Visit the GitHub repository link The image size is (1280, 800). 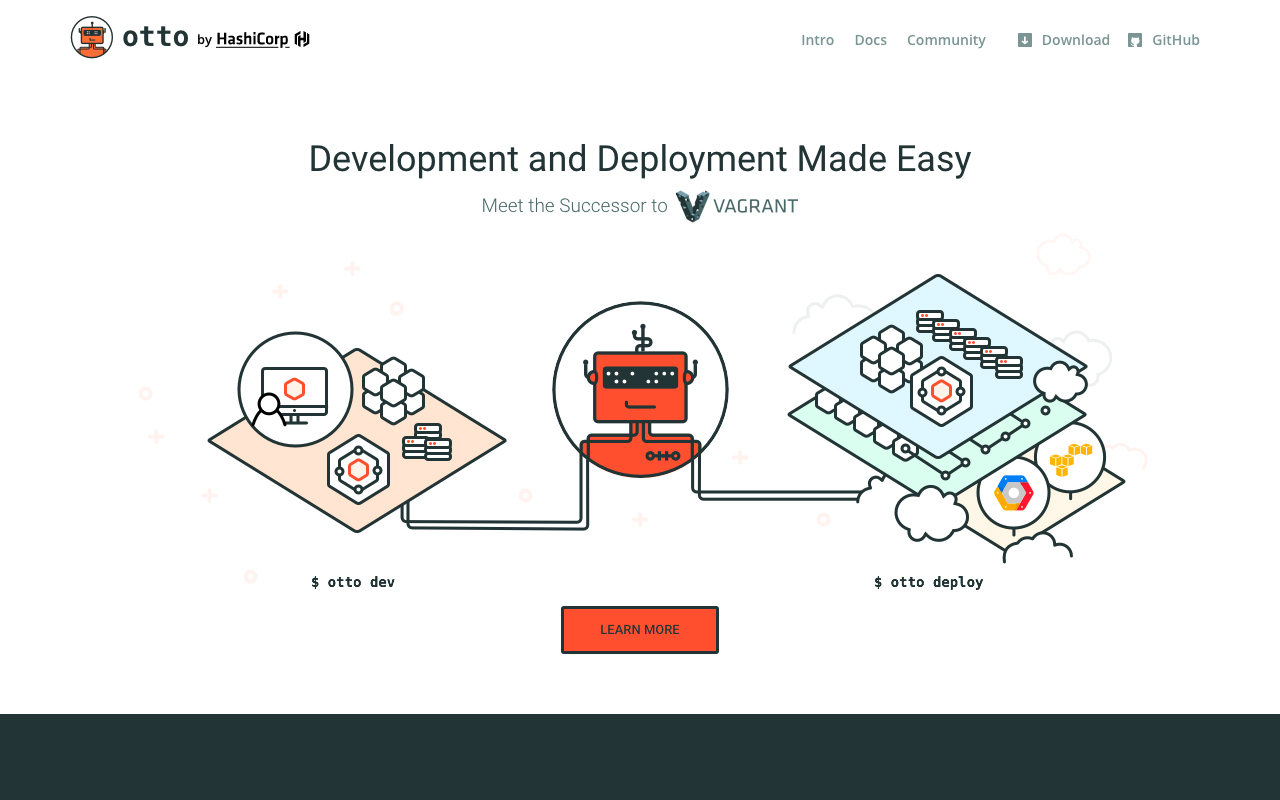coord(1176,40)
